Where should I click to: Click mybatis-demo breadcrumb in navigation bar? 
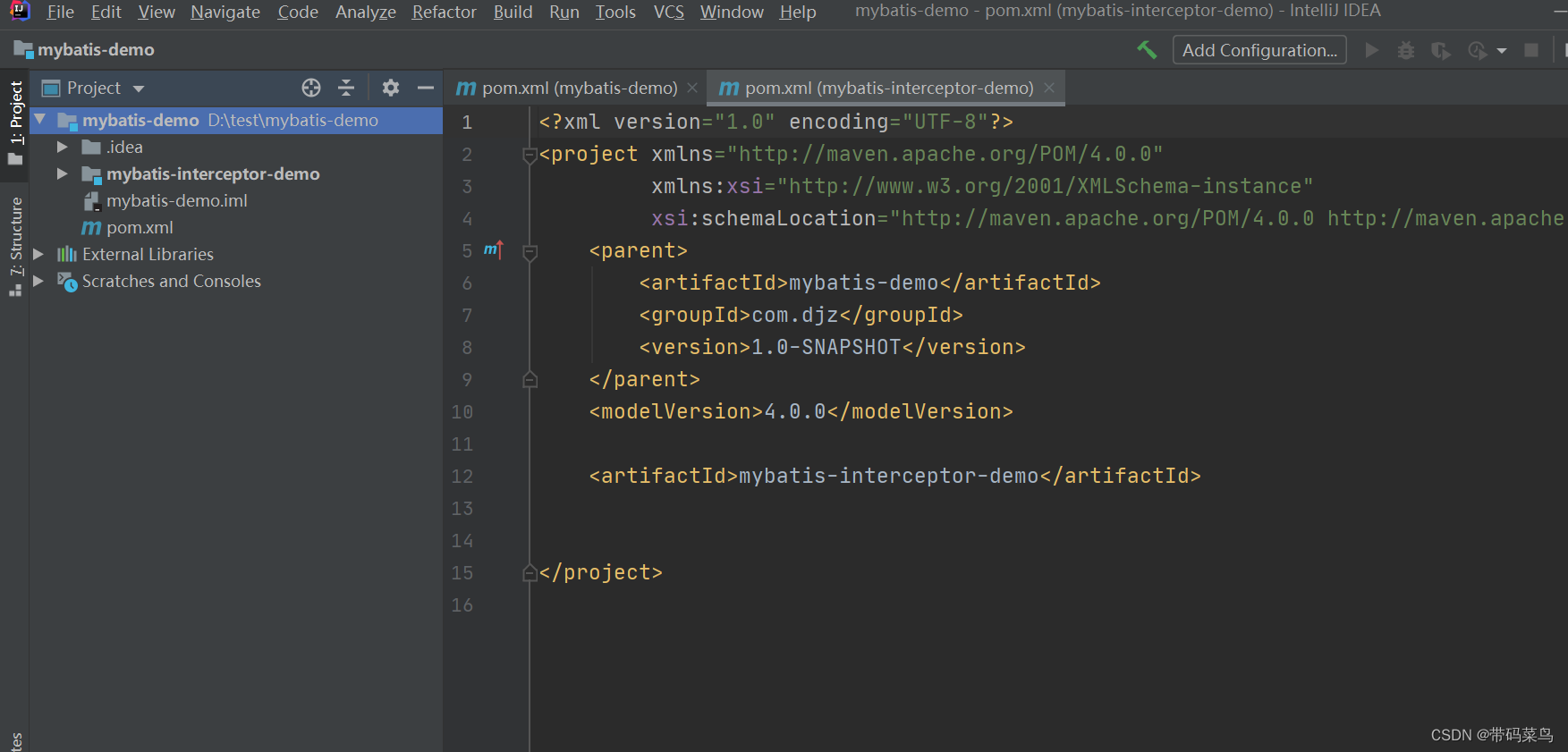tap(96, 50)
